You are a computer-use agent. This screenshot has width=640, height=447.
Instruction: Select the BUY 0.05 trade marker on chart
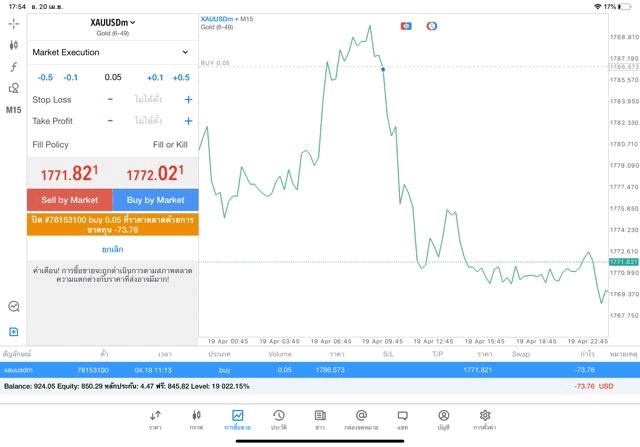click(383, 69)
